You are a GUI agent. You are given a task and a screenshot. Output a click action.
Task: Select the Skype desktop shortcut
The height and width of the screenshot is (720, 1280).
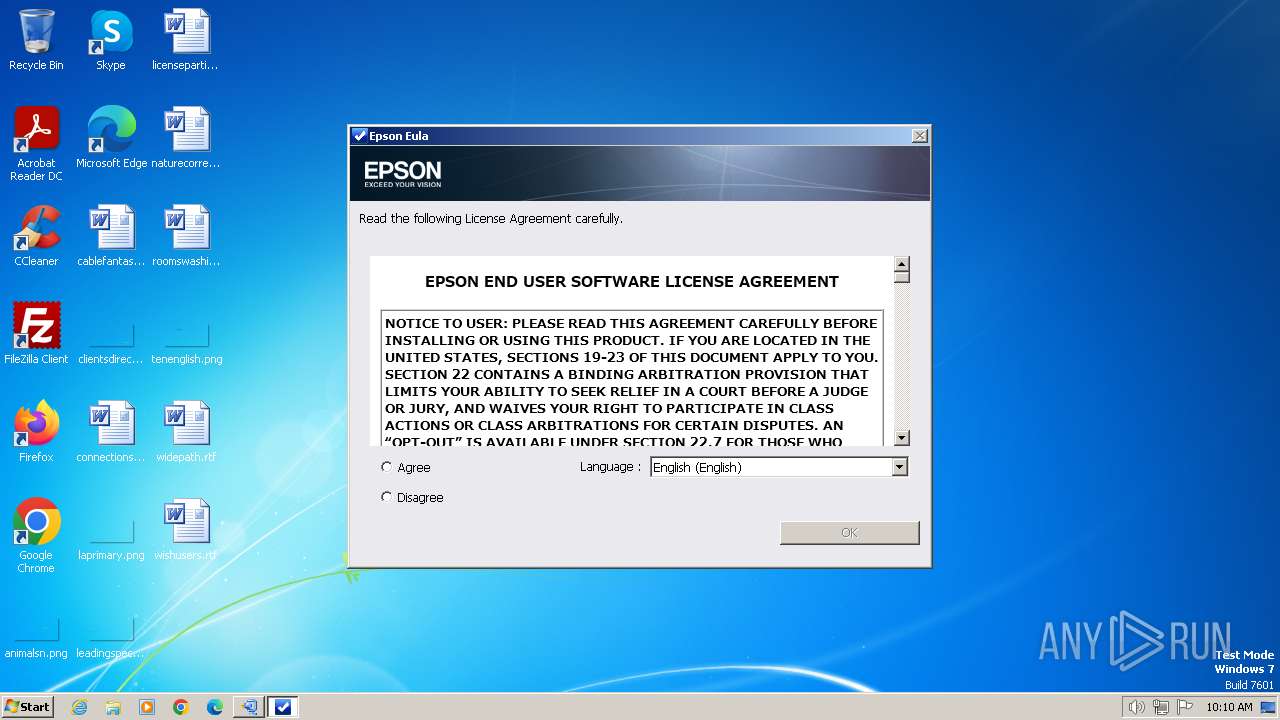(x=111, y=40)
